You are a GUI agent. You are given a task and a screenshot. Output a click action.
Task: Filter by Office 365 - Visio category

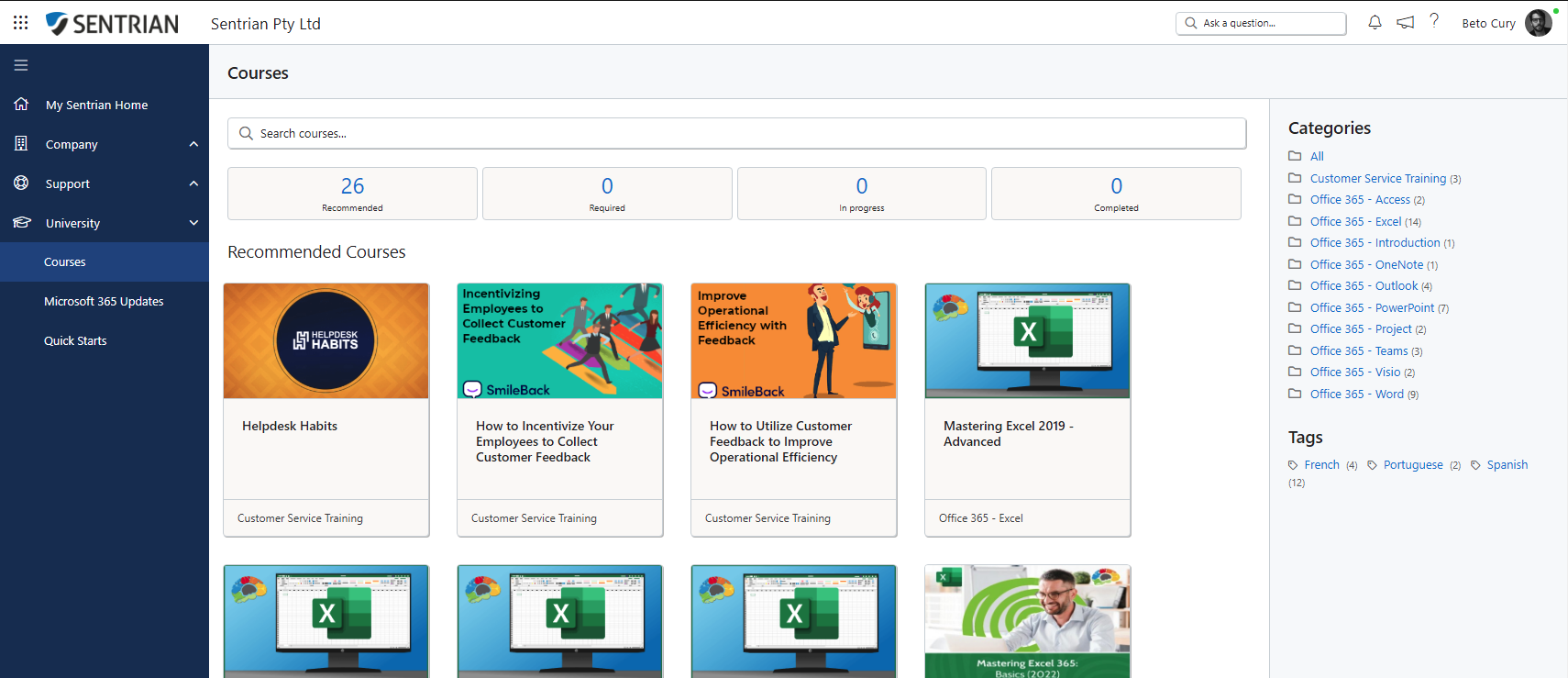(1355, 372)
